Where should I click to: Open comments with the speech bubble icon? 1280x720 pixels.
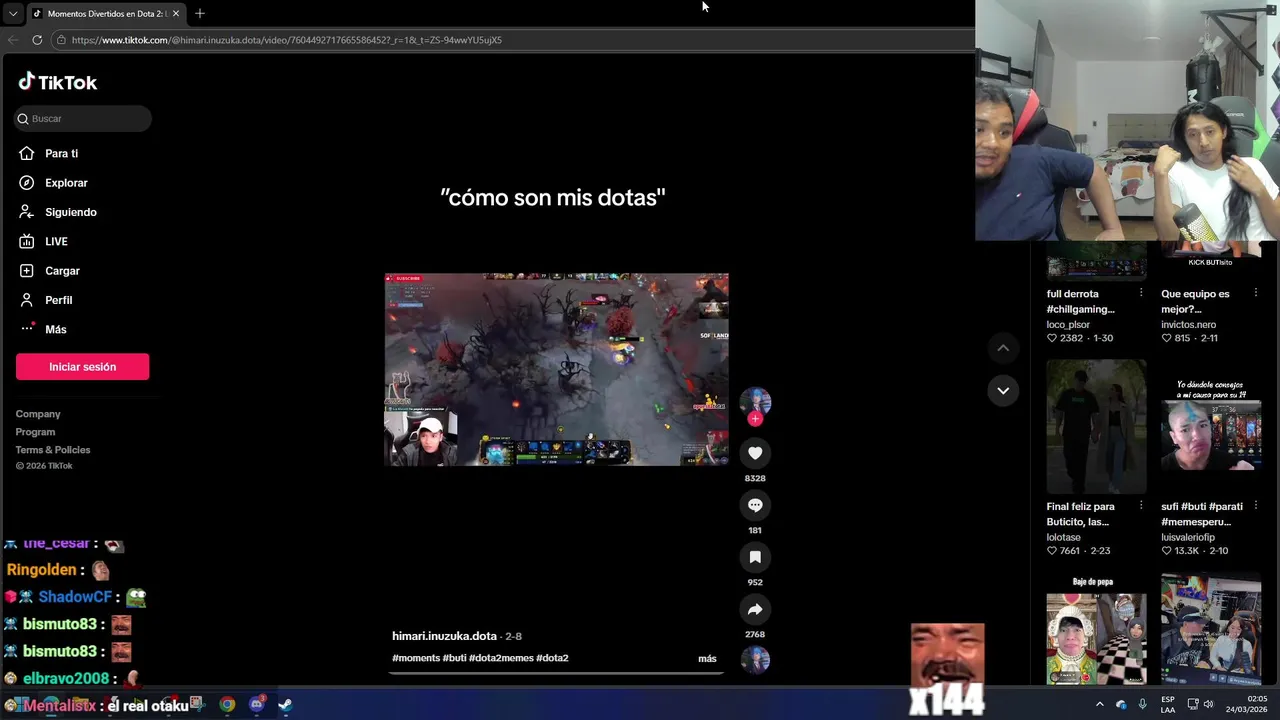(x=755, y=505)
